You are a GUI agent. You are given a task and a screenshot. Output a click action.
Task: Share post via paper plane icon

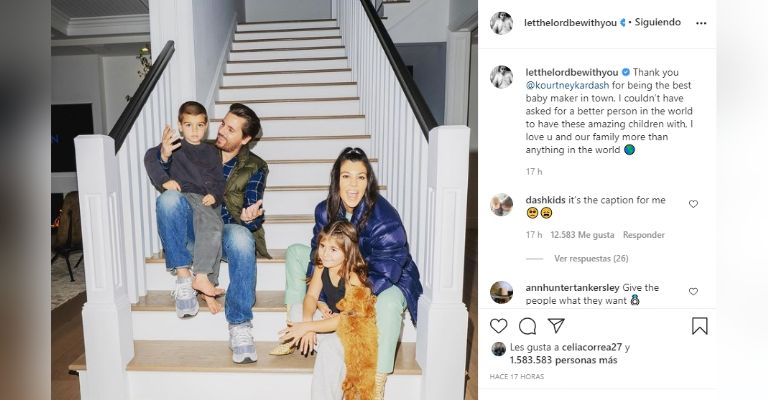(x=556, y=325)
